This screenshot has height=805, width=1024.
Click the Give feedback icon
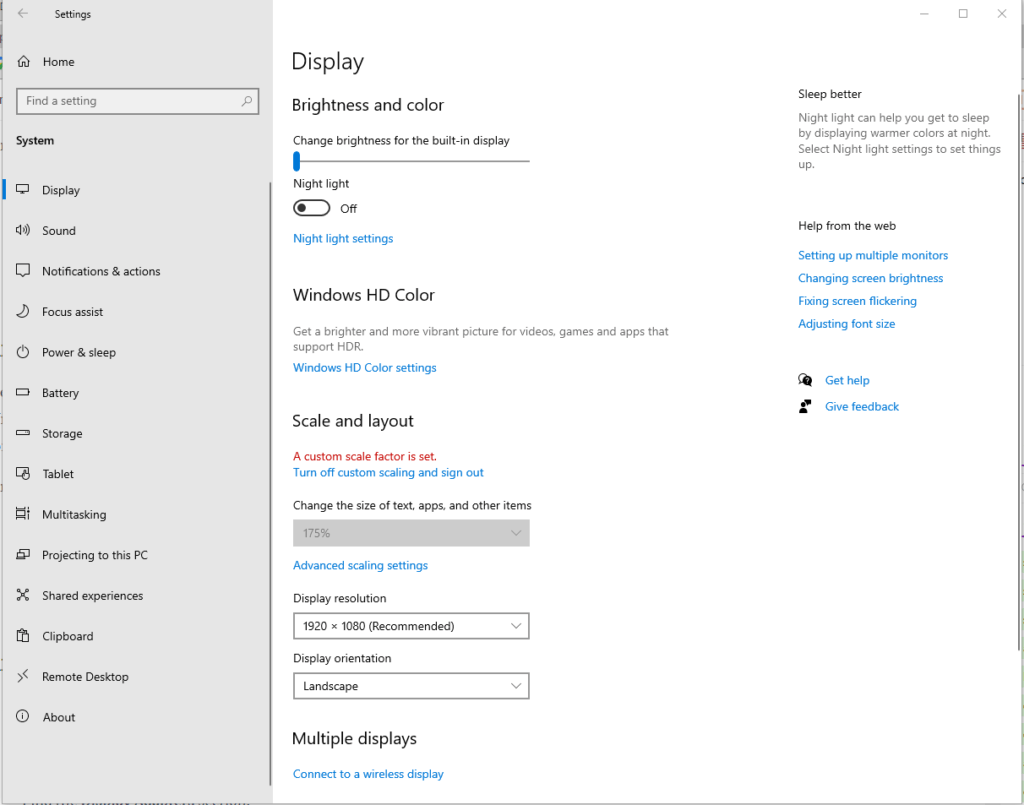coord(804,406)
